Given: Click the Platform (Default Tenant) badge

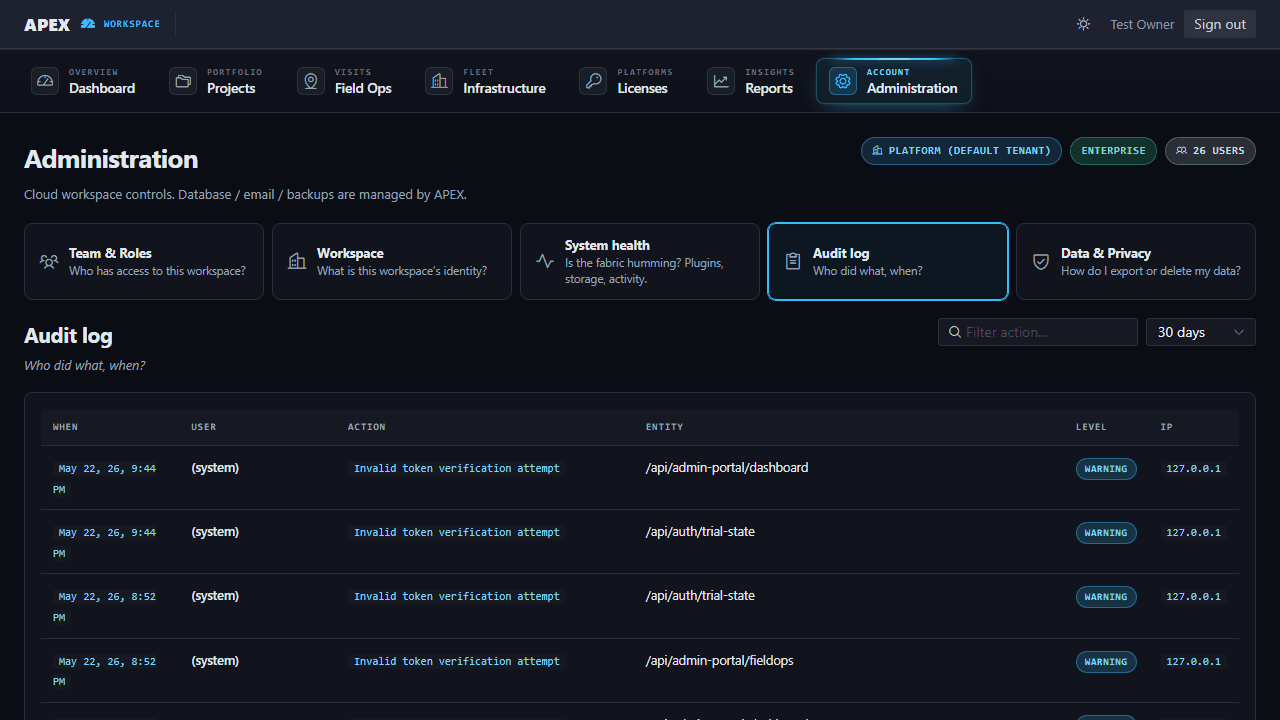Looking at the screenshot, I should click(961, 151).
